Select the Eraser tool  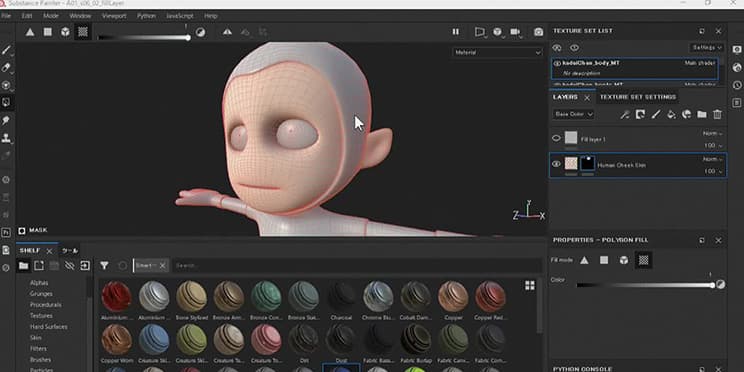[6, 67]
